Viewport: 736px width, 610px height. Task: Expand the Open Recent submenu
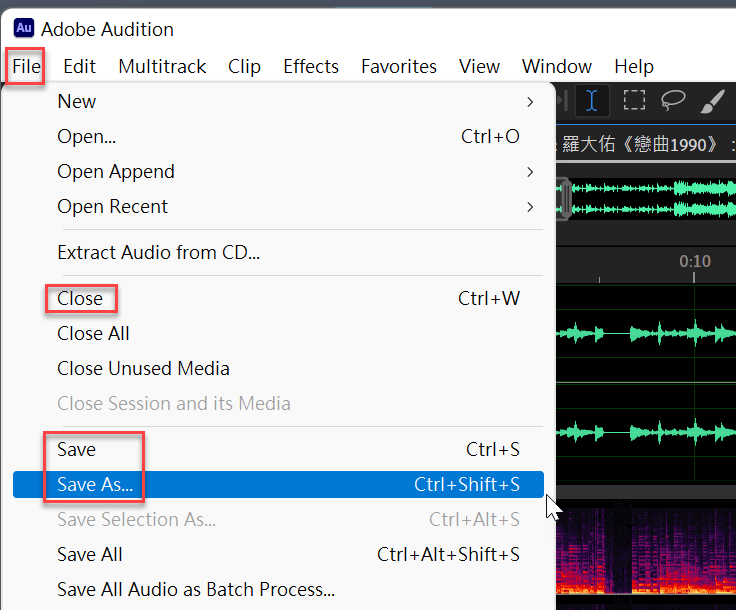[x=278, y=206]
